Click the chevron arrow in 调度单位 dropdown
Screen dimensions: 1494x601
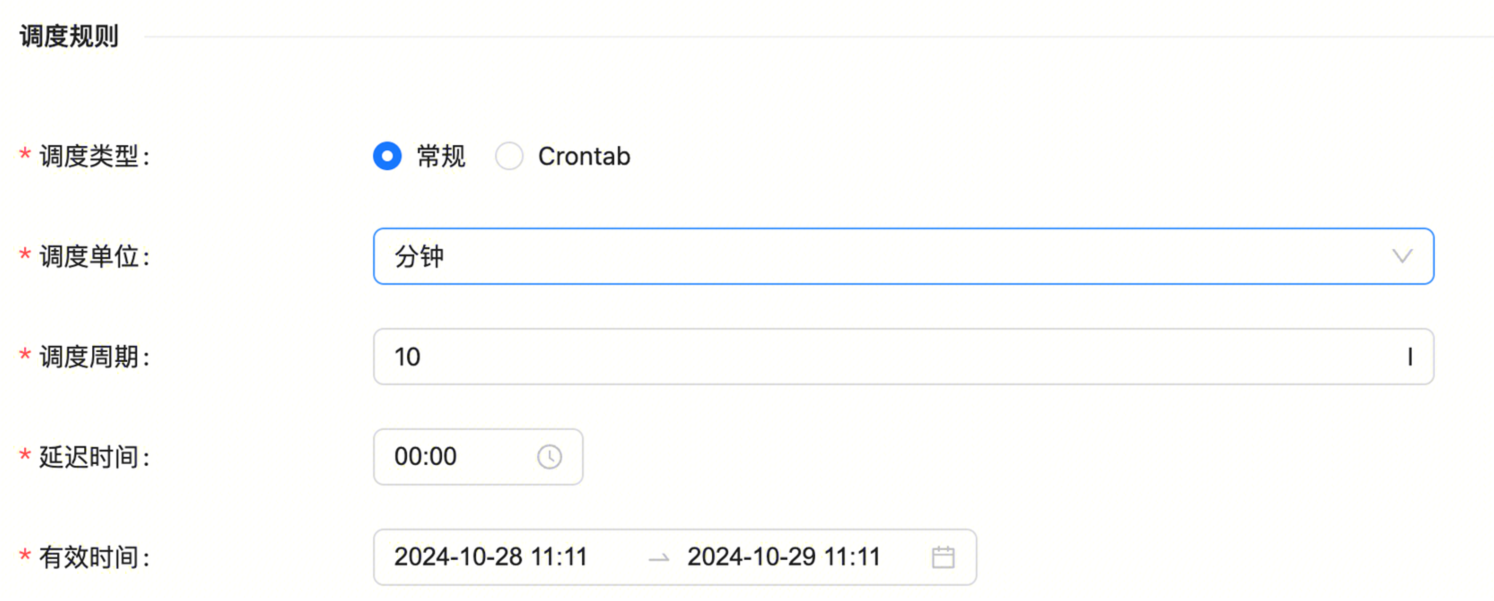pos(1402,257)
